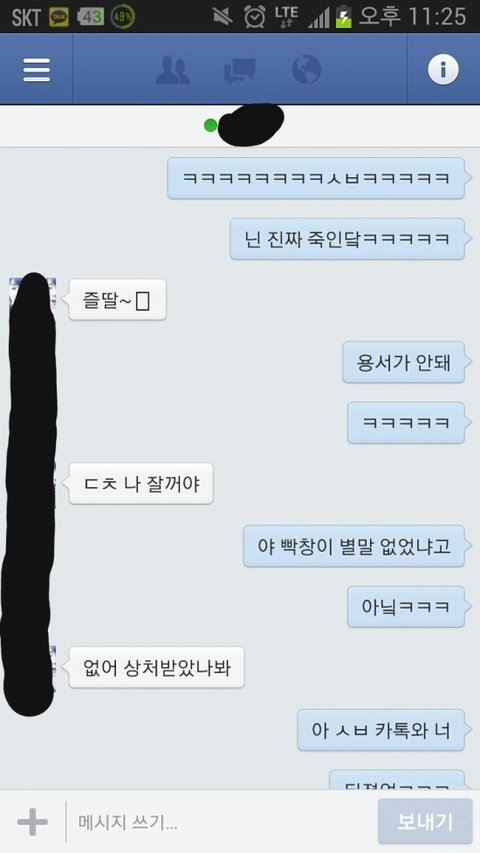The height and width of the screenshot is (853, 480).
Task: Click the 보내기 send button
Action: [x=425, y=821]
